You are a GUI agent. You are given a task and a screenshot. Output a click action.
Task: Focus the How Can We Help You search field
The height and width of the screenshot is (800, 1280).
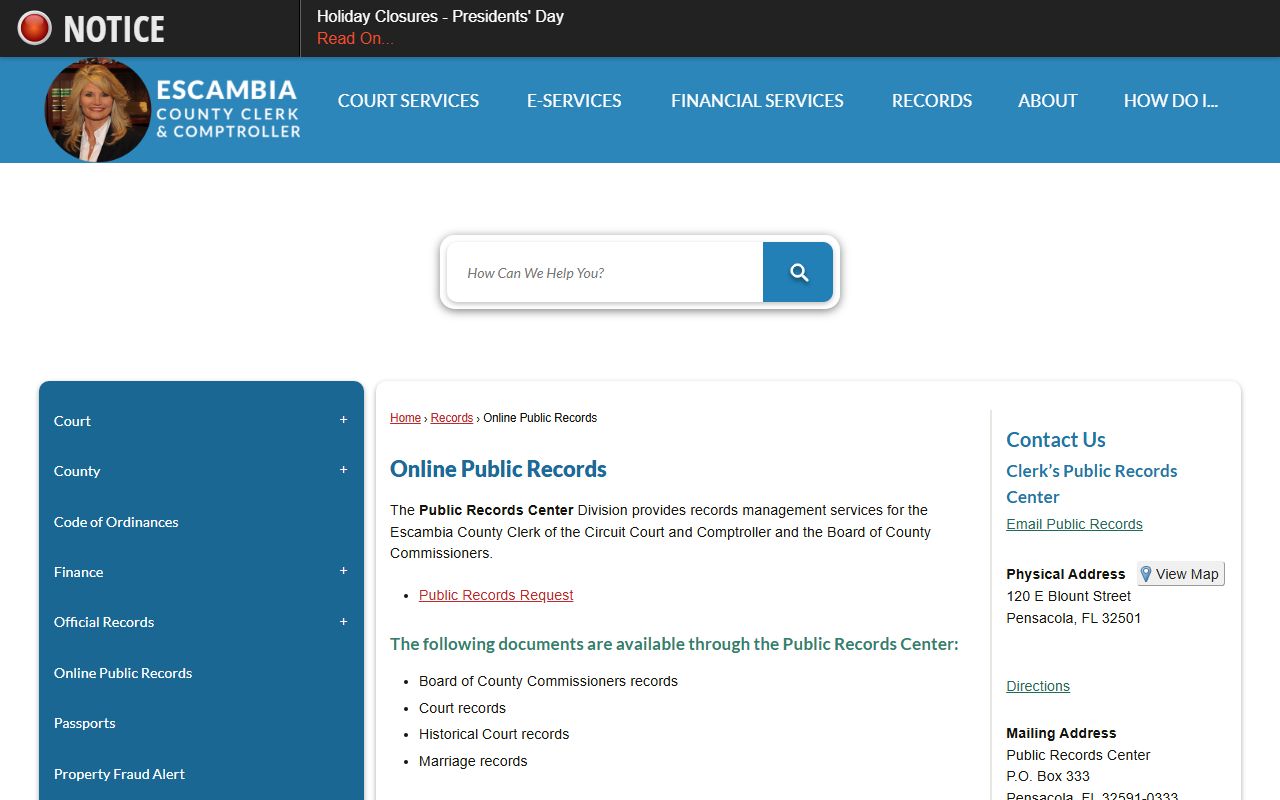605,272
